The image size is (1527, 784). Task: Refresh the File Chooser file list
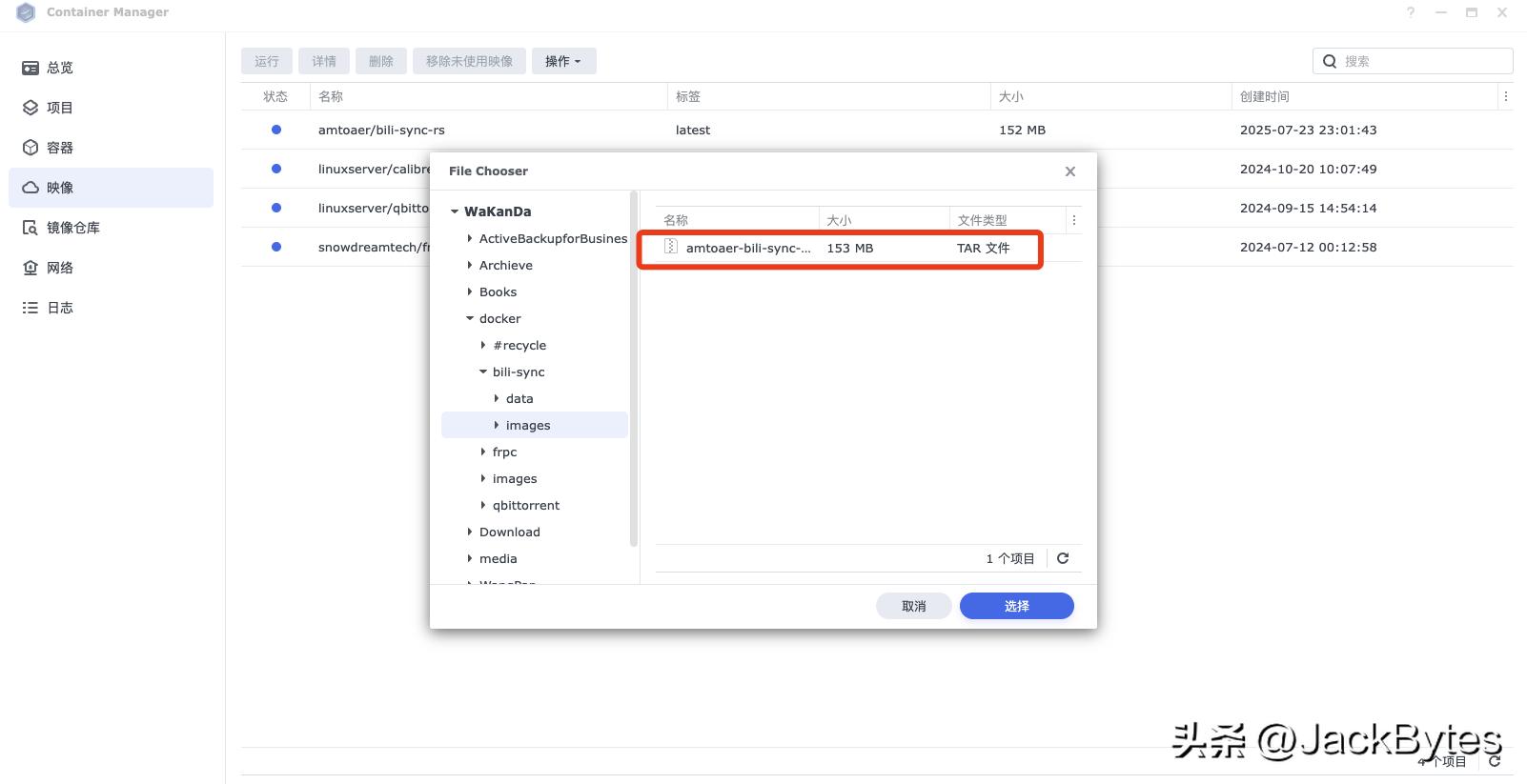[x=1063, y=558]
